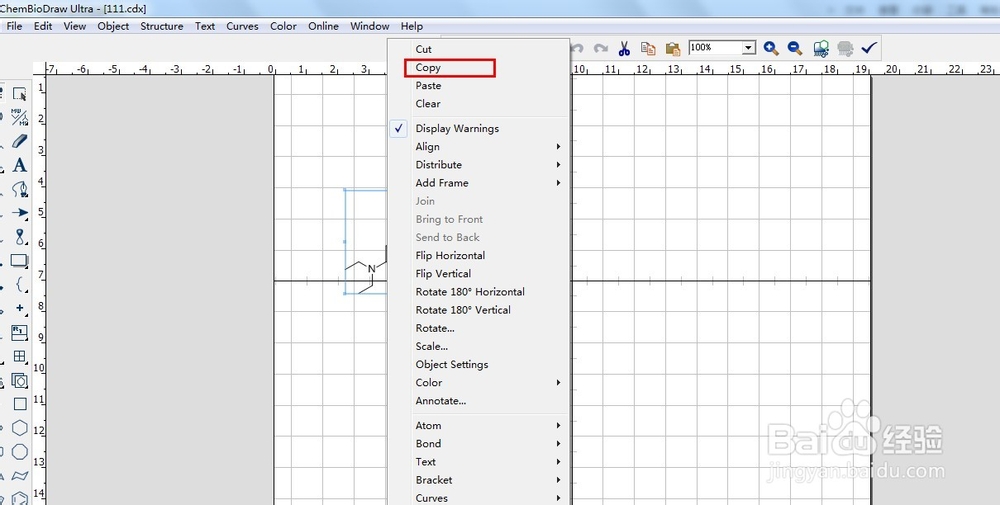1000x505 pixels.
Task: Select the Marquee selection tool
Action: 20,94
